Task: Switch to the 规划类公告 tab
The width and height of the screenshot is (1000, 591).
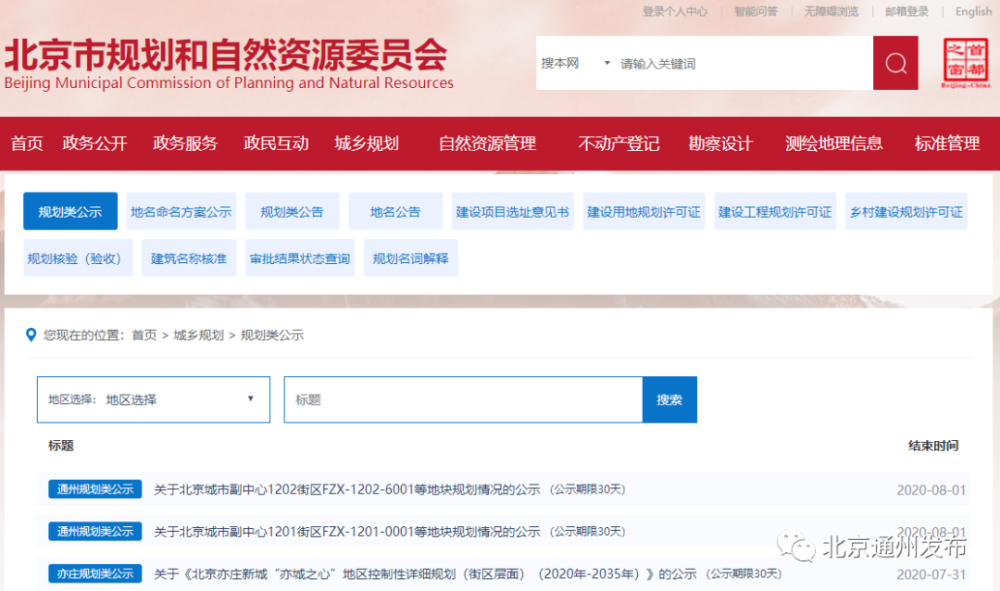Action: pos(289,211)
